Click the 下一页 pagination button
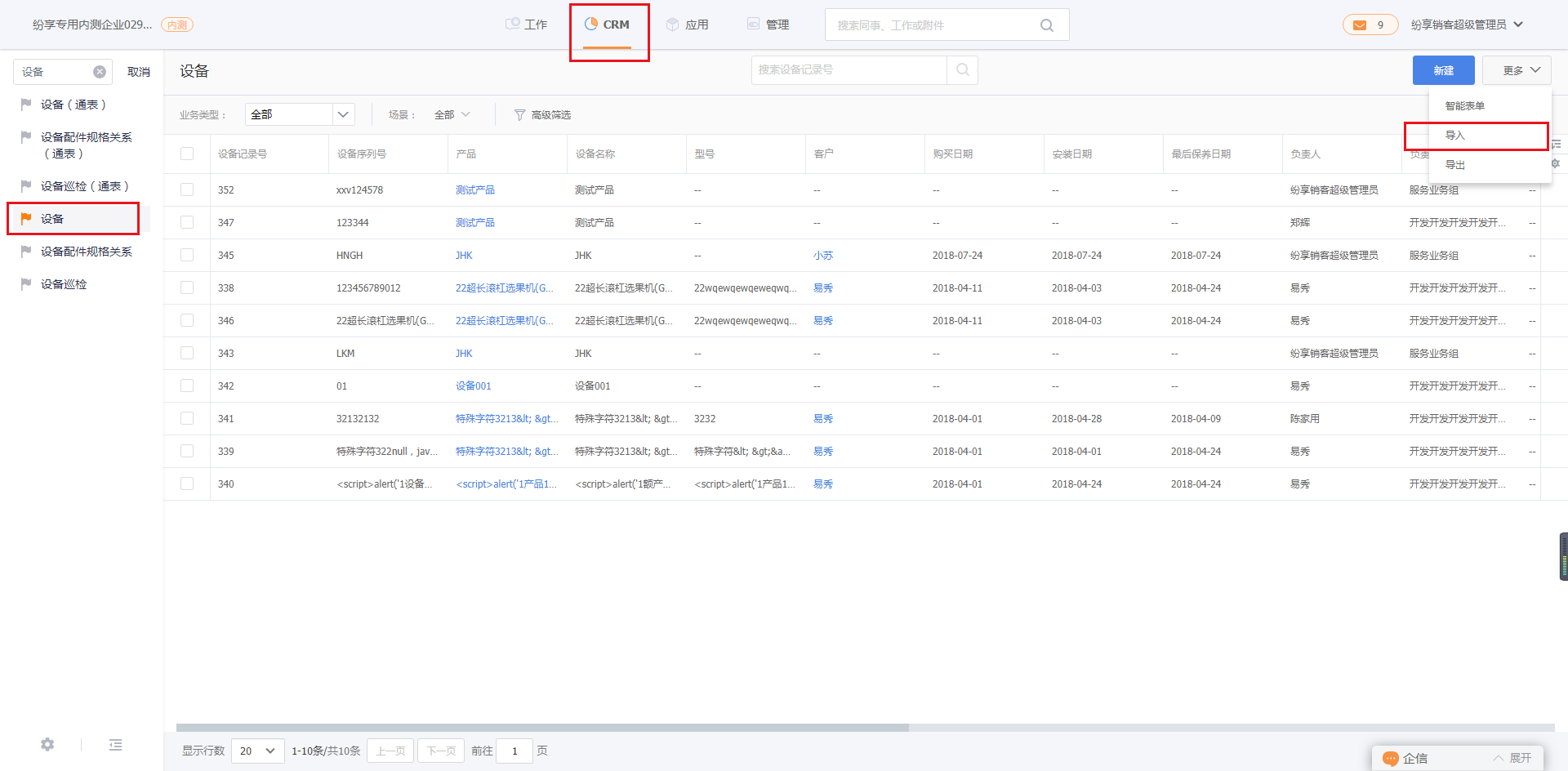The image size is (1568, 771). [441, 751]
